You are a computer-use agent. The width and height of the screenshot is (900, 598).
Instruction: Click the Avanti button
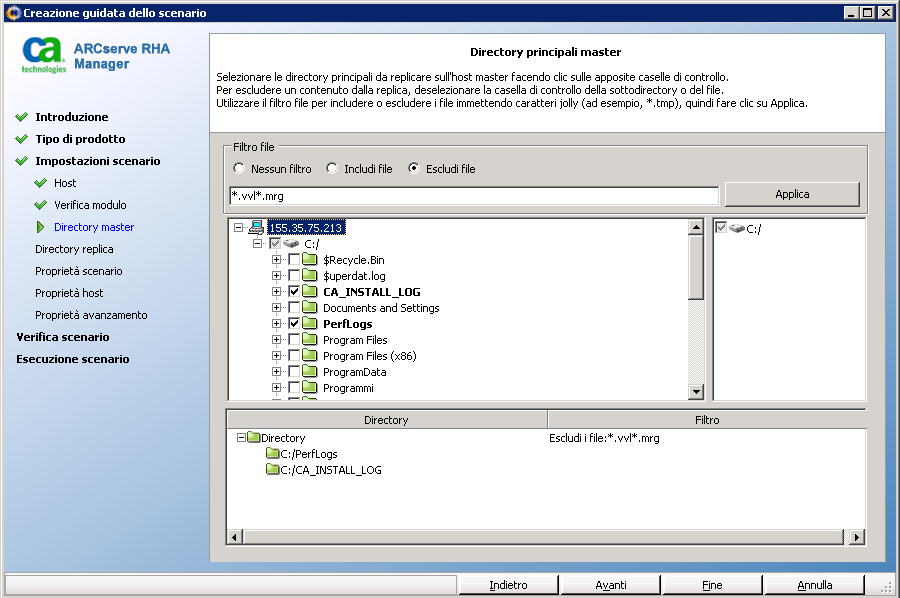[x=610, y=585]
